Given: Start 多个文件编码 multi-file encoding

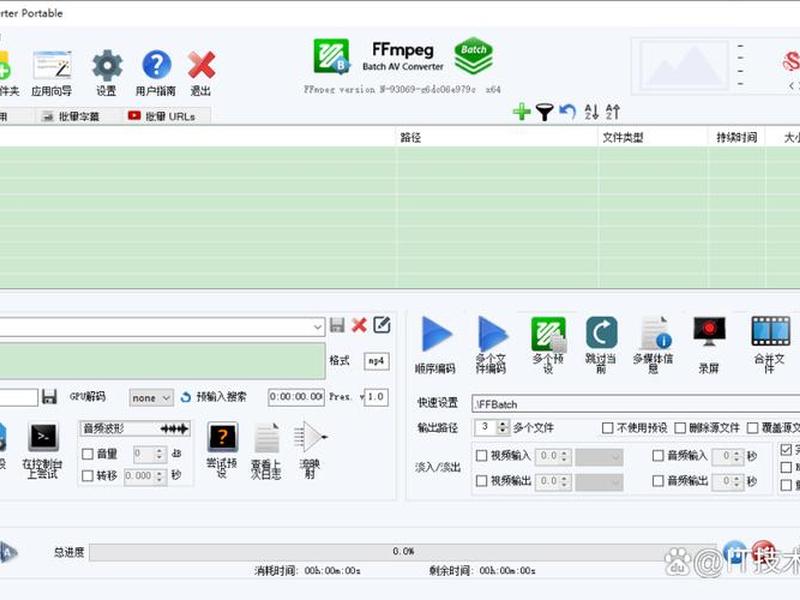Looking at the screenshot, I should pyautogui.click(x=491, y=345).
